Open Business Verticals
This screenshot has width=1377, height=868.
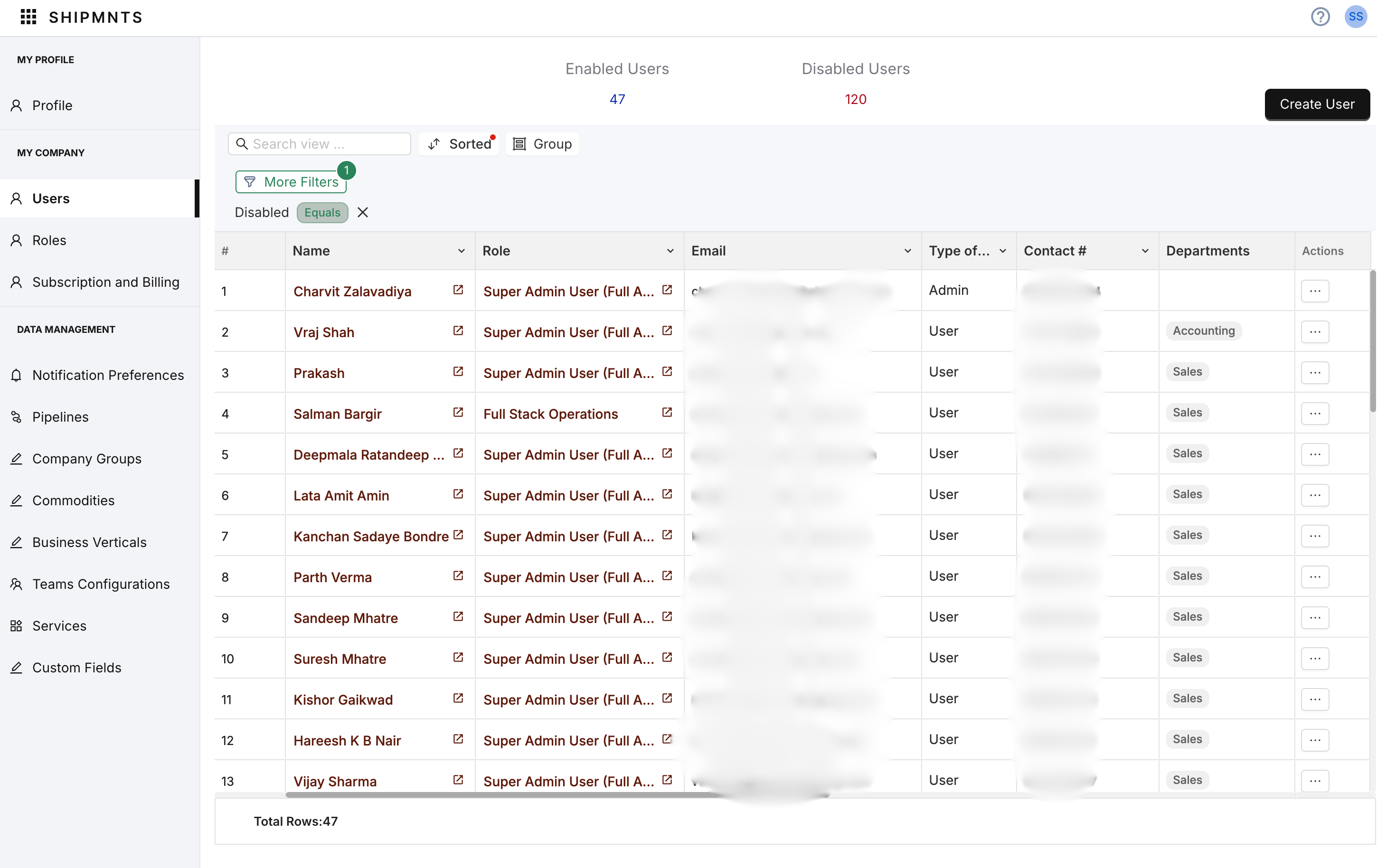[x=100, y=542]
